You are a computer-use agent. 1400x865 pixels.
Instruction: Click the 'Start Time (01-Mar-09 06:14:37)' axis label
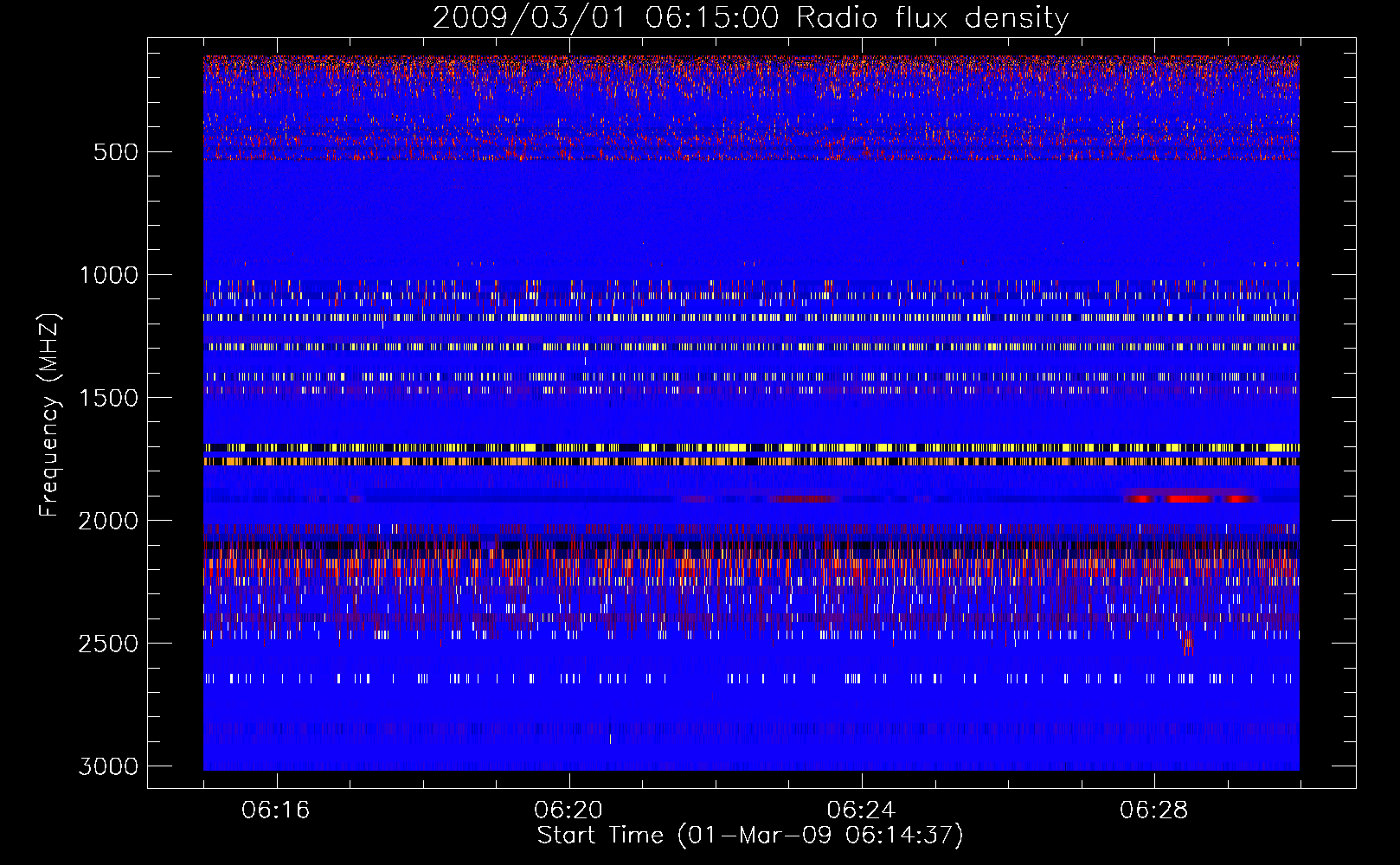coord(750,836)
